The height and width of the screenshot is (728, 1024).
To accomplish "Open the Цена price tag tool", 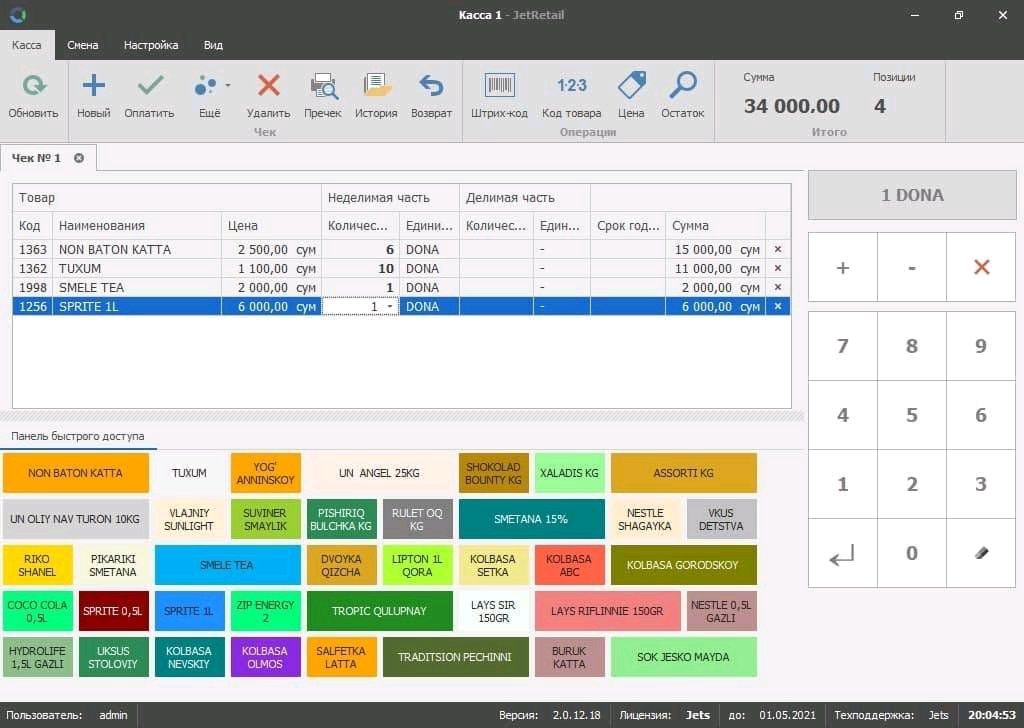I will 631,88.
